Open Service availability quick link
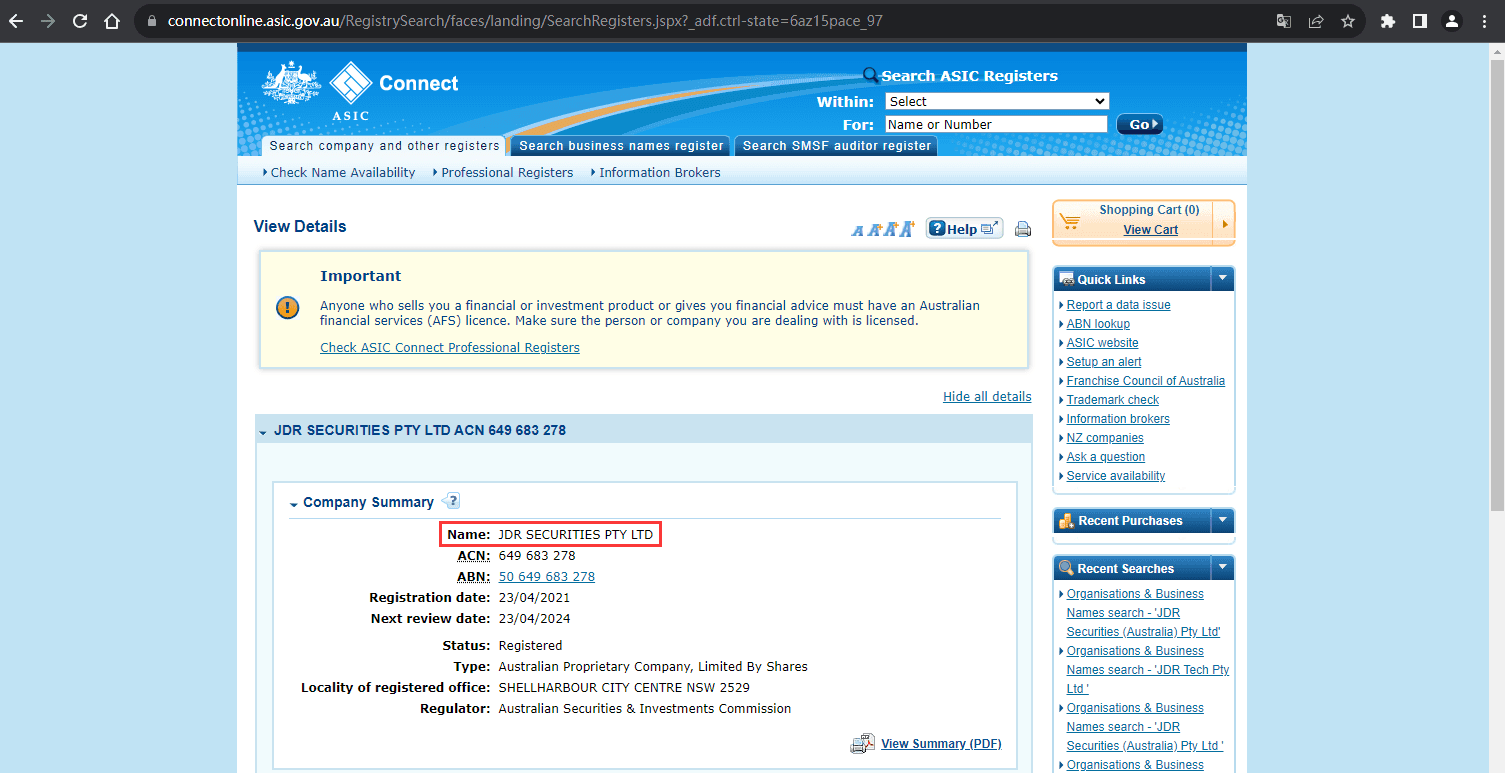Image resolution: width=1505 pixels, height=773 pixels. click(1116, 476)
